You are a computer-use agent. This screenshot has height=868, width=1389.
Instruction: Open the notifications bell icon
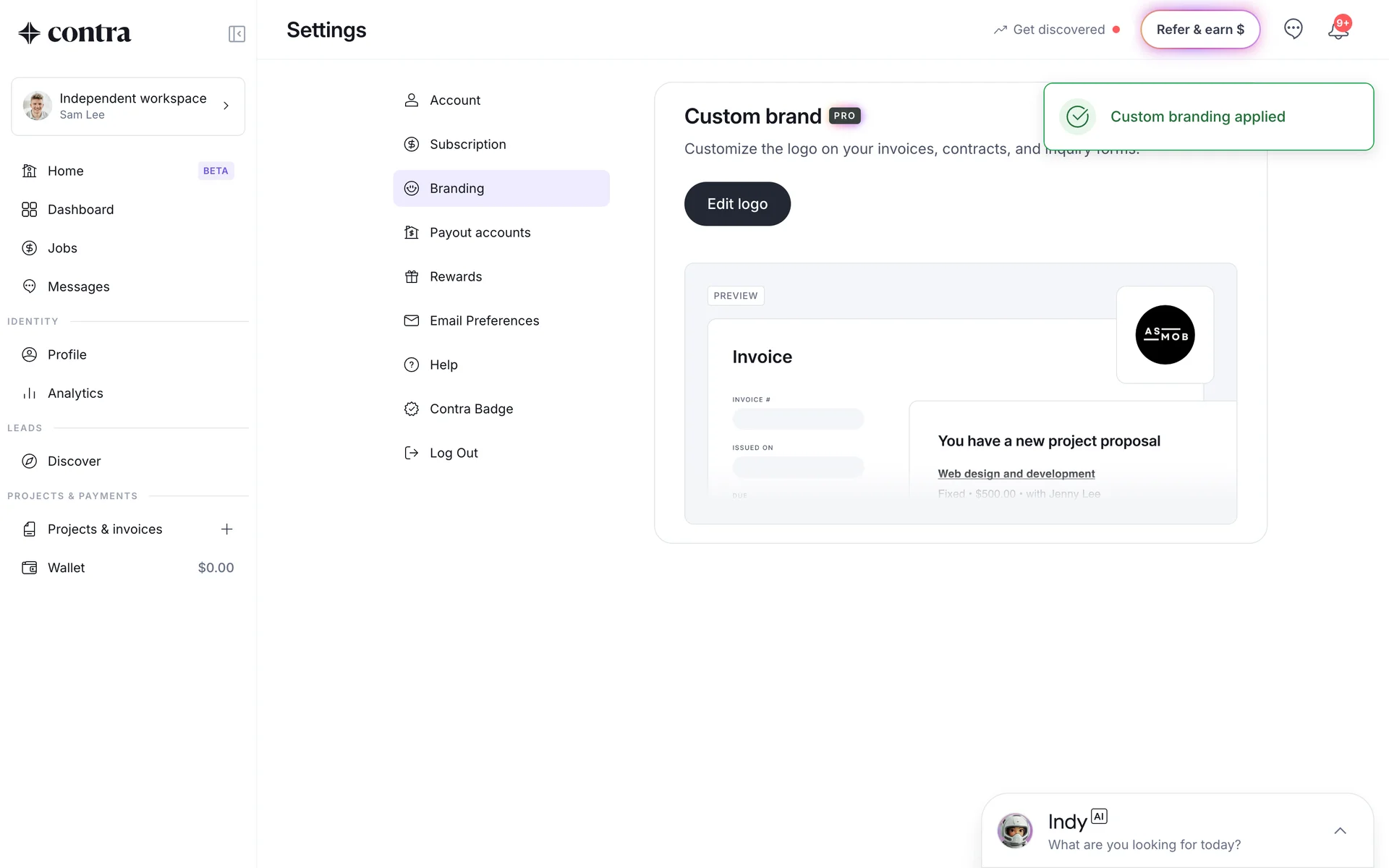coord(1338,30)
